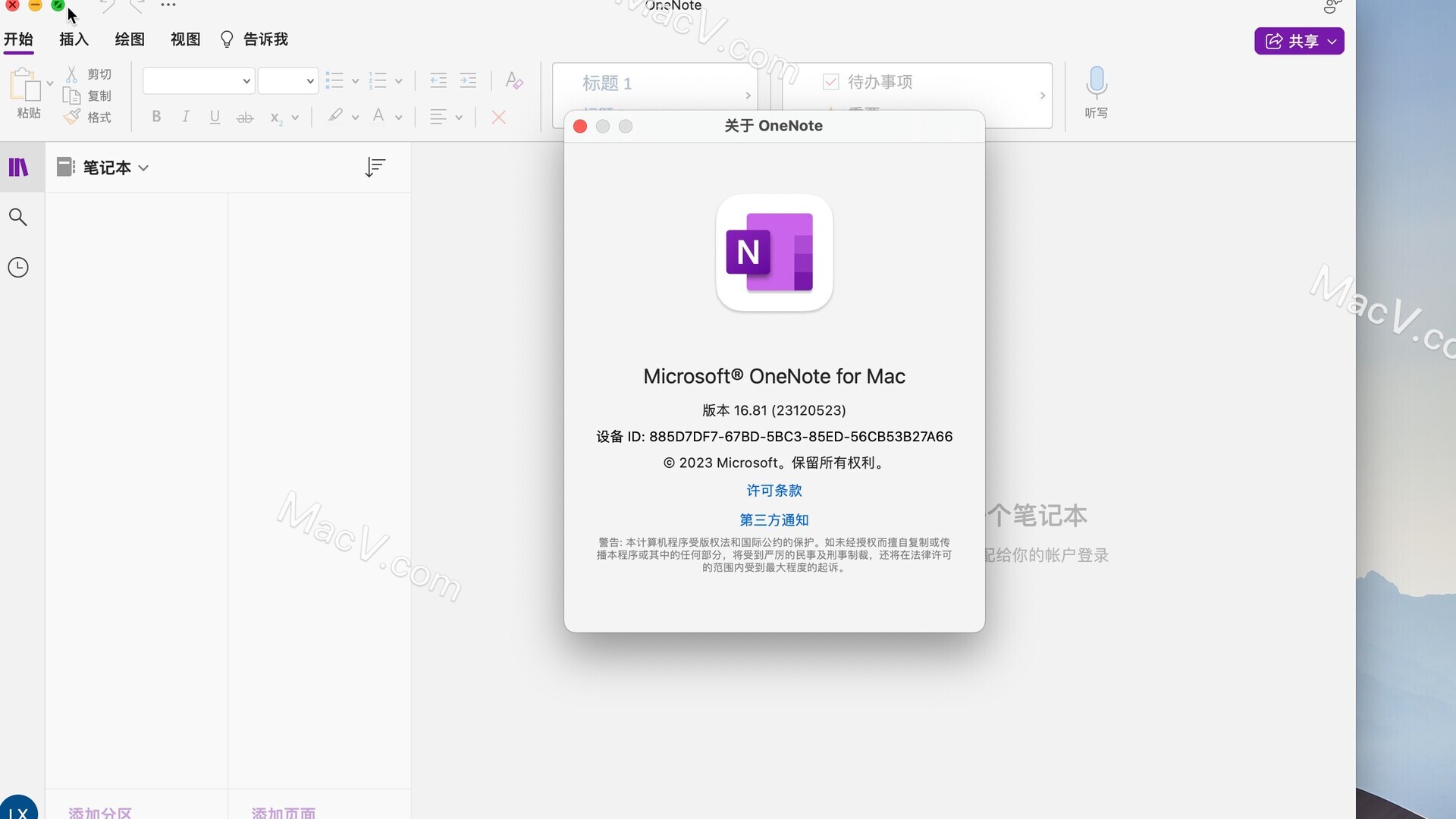Toggle Italic formatting

click(x=185, y=117)
